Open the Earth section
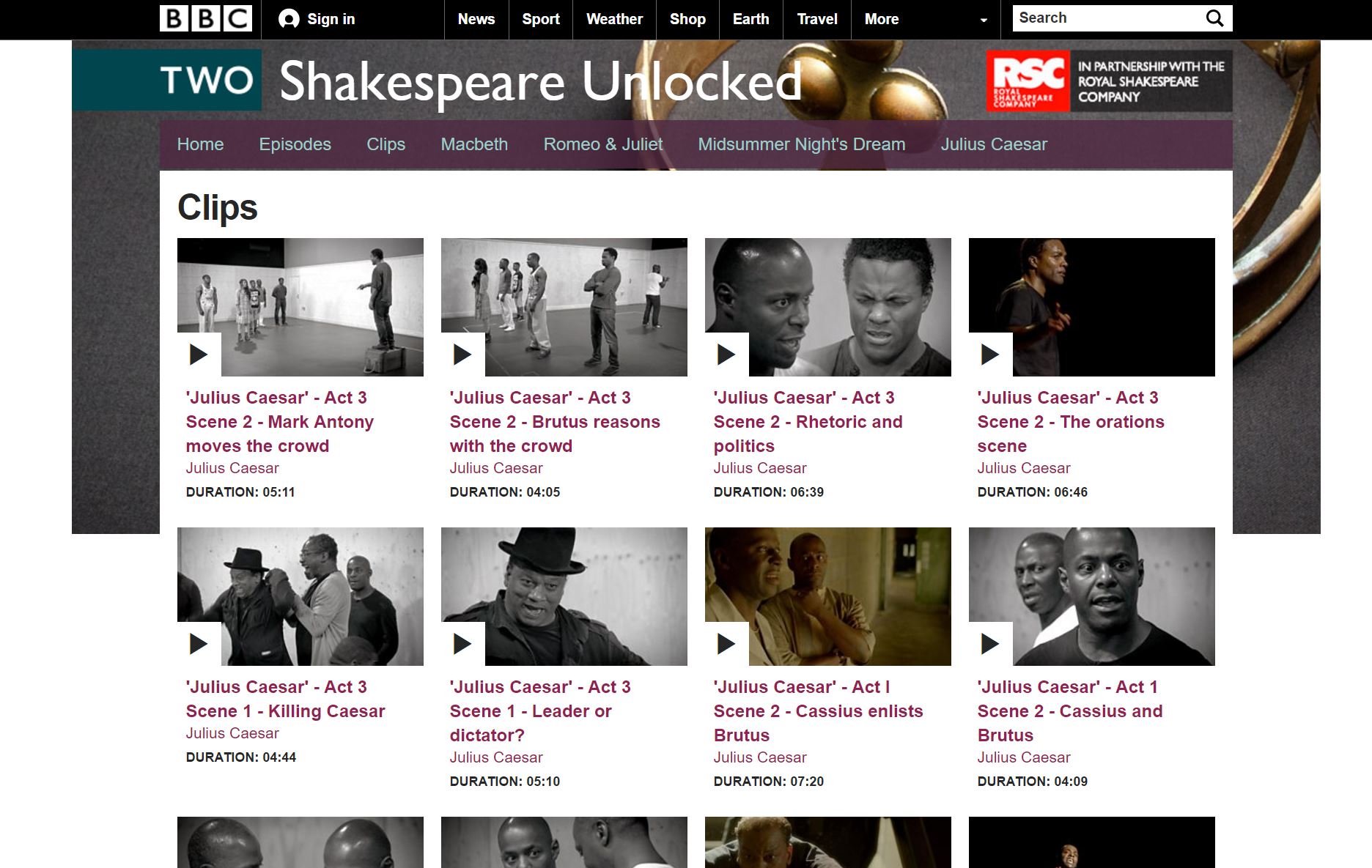1372x868 pixels. (x=751, y=19)
